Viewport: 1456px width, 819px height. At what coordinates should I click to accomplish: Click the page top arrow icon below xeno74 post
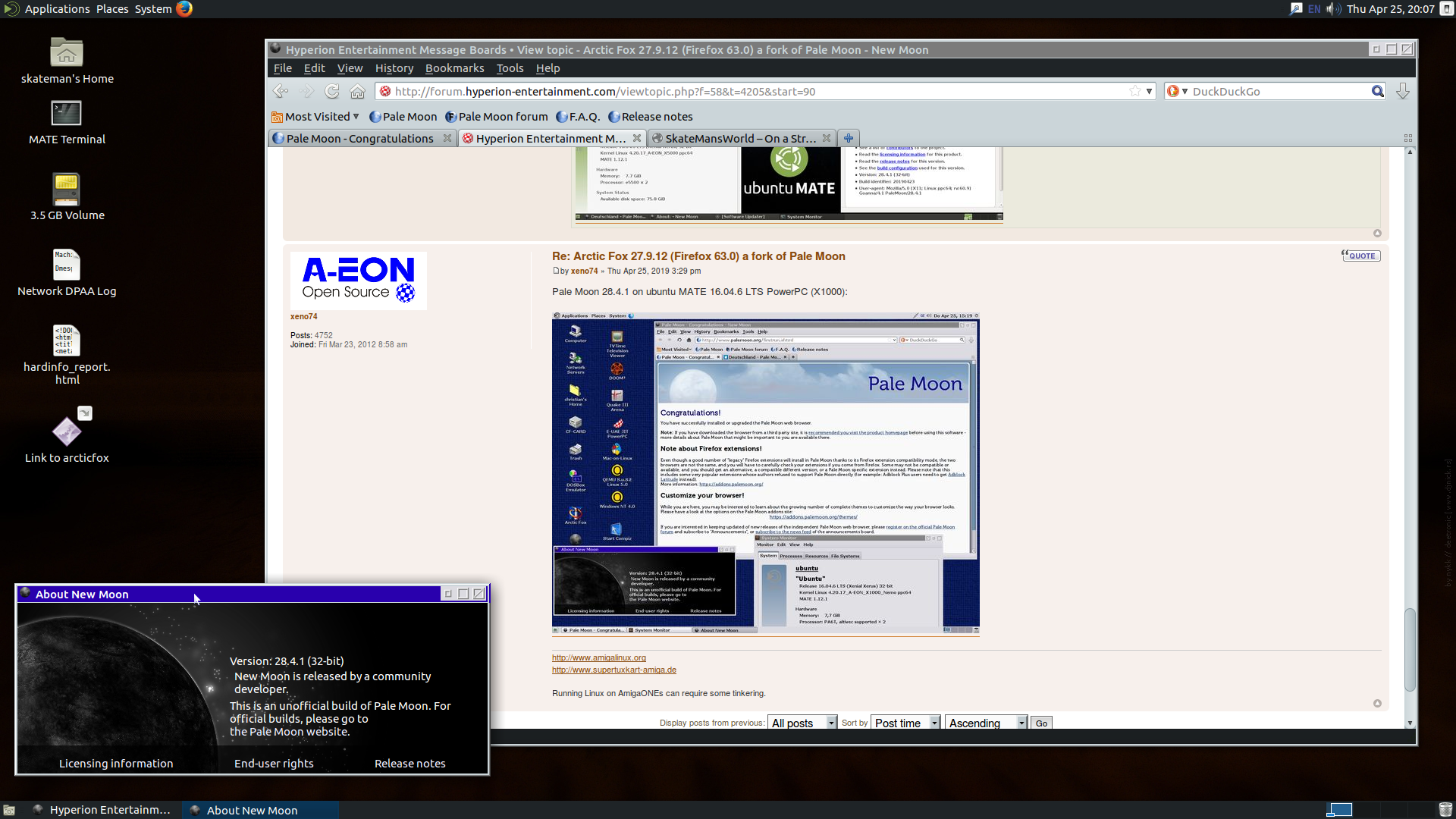[1377, 704]
